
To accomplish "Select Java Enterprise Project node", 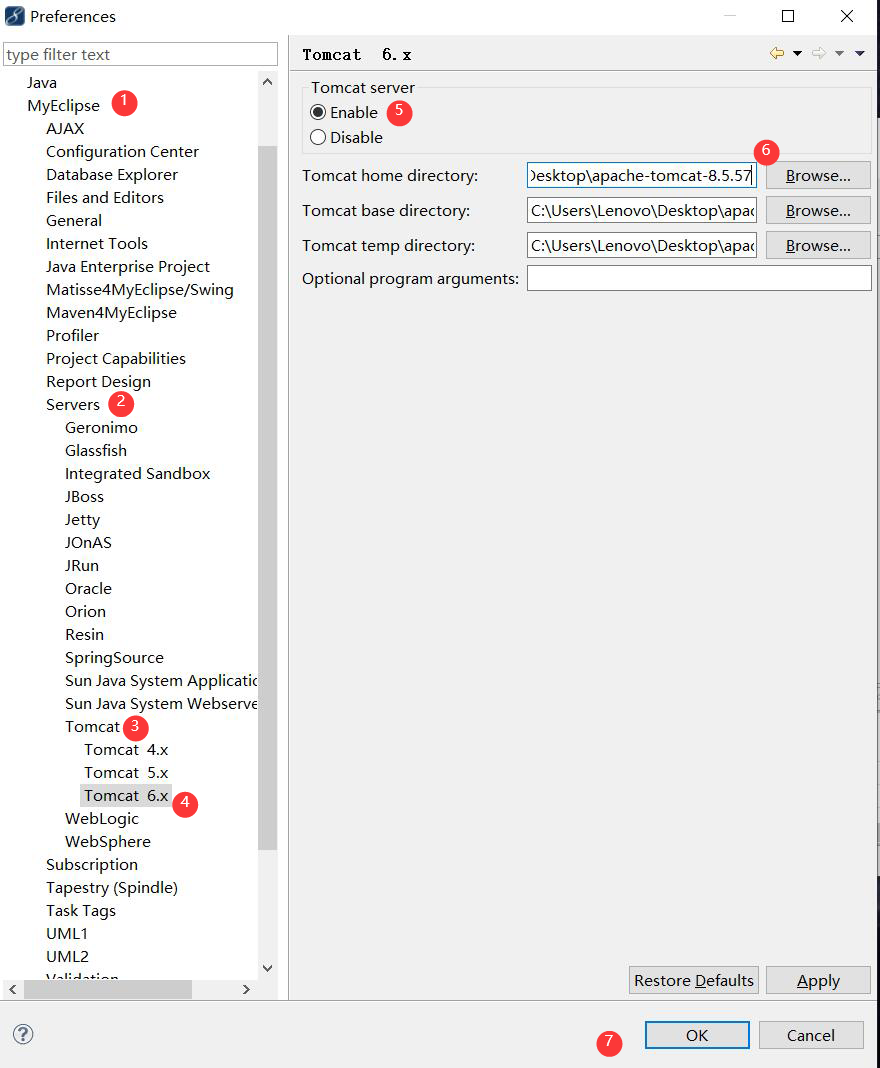I will point(128,266).
